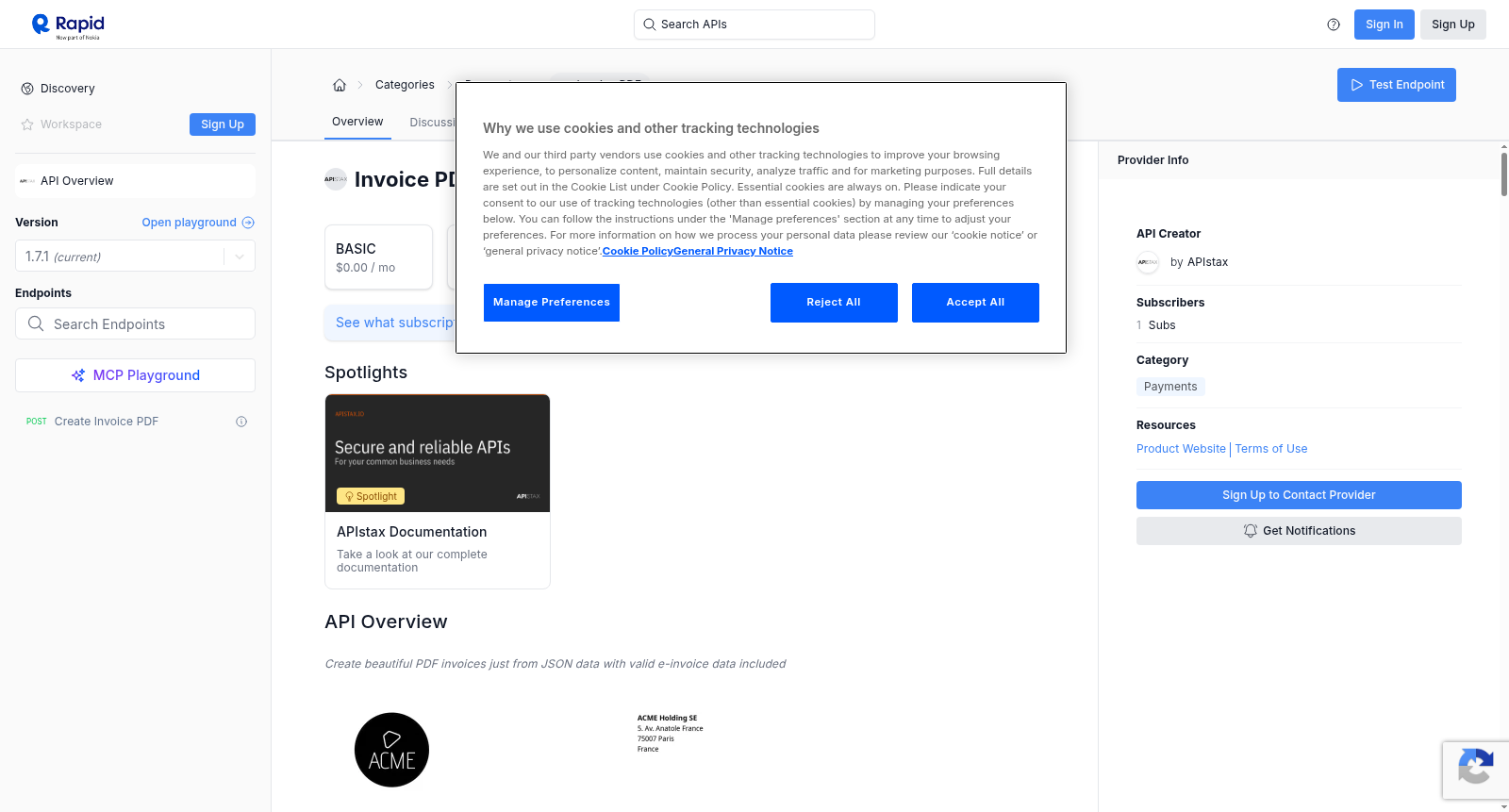Viewport: 1509px width, 812px height.
Task: Click the header Sign Up button
Action: point(1453,25)
